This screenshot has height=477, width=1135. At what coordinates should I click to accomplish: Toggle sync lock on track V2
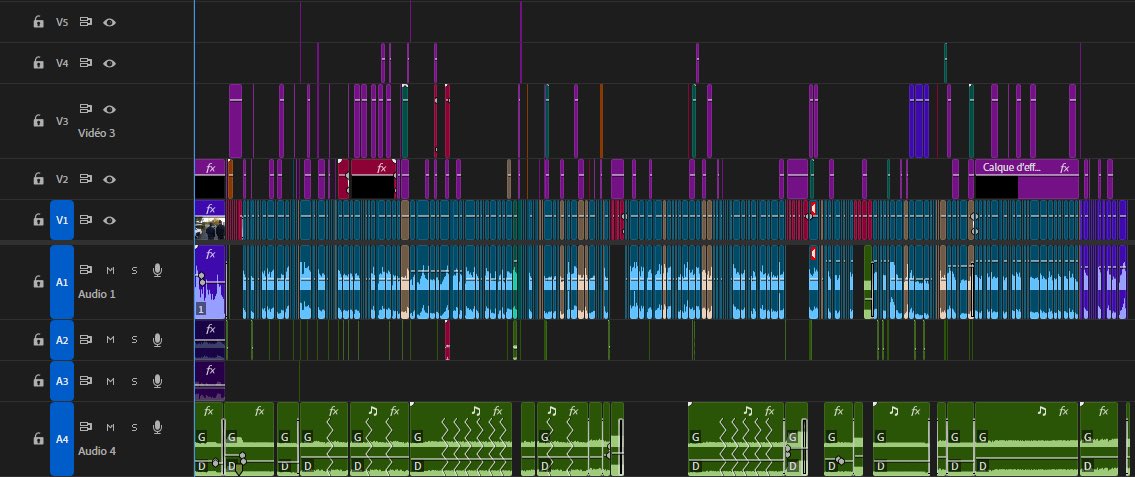pos(85,179)
